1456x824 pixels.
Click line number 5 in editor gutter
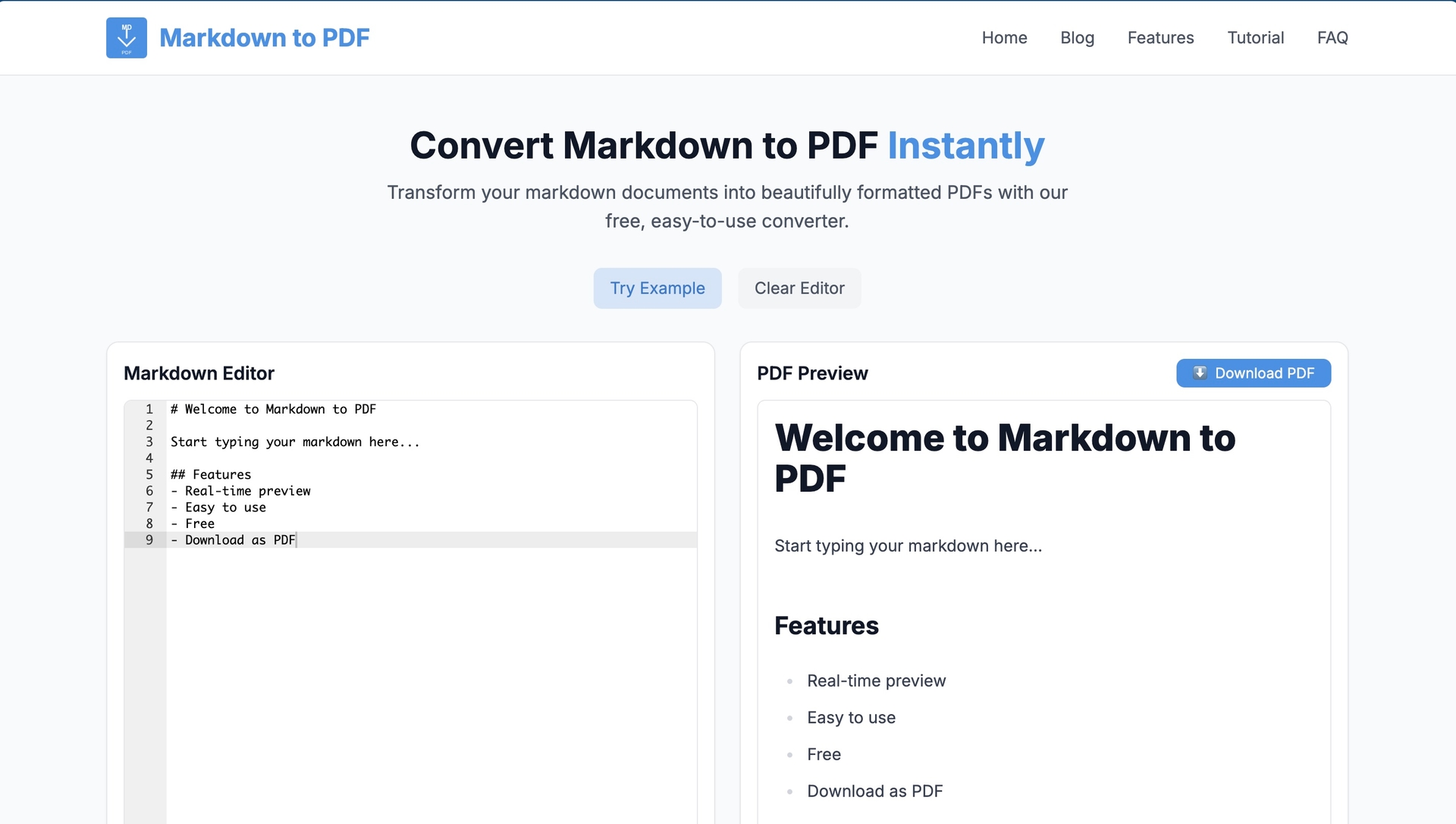pos(149,474)
